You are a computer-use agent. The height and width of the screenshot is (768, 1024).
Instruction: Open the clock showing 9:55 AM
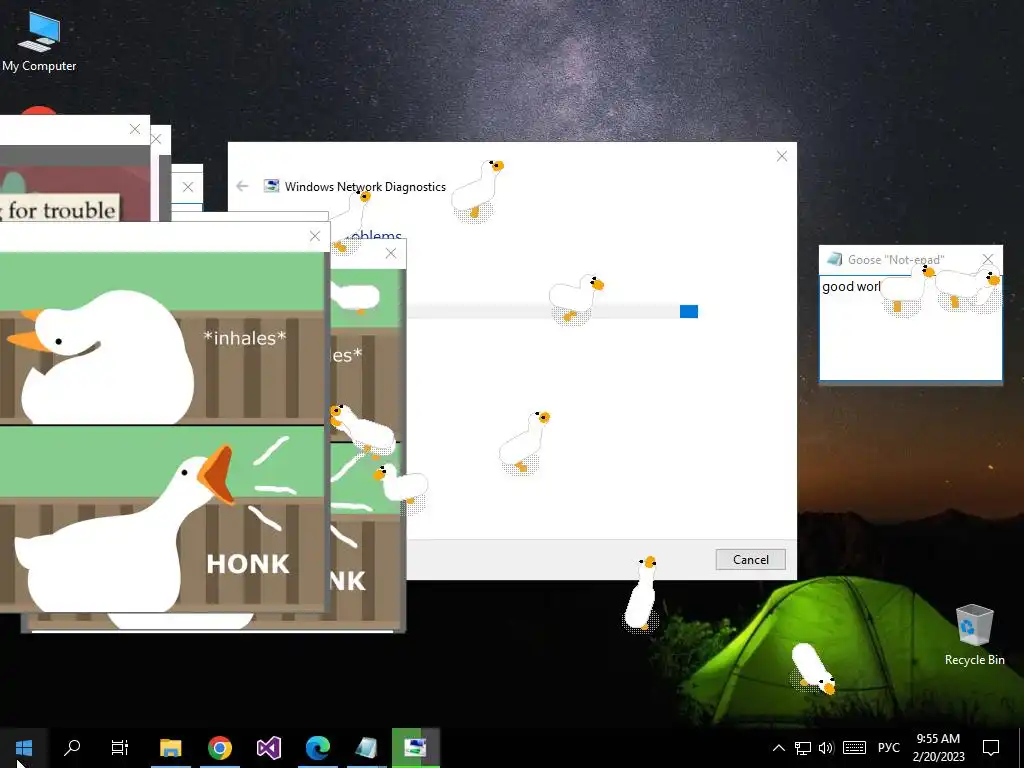coord(938,739)
